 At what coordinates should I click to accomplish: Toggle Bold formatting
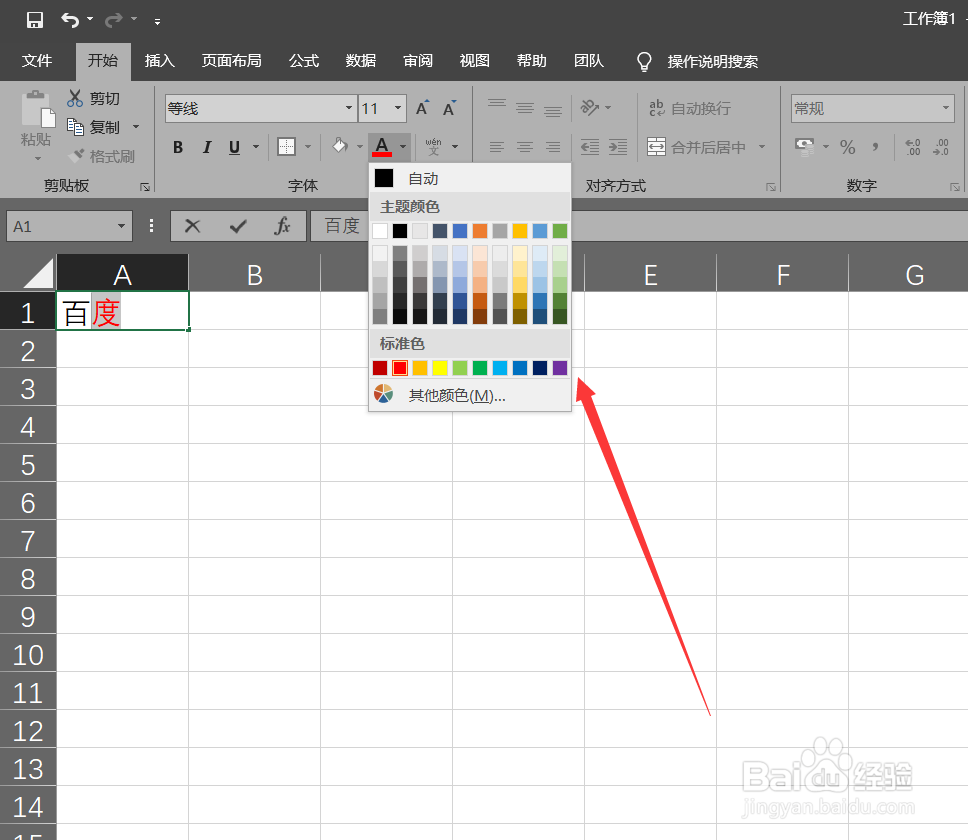tap(178, 147)
